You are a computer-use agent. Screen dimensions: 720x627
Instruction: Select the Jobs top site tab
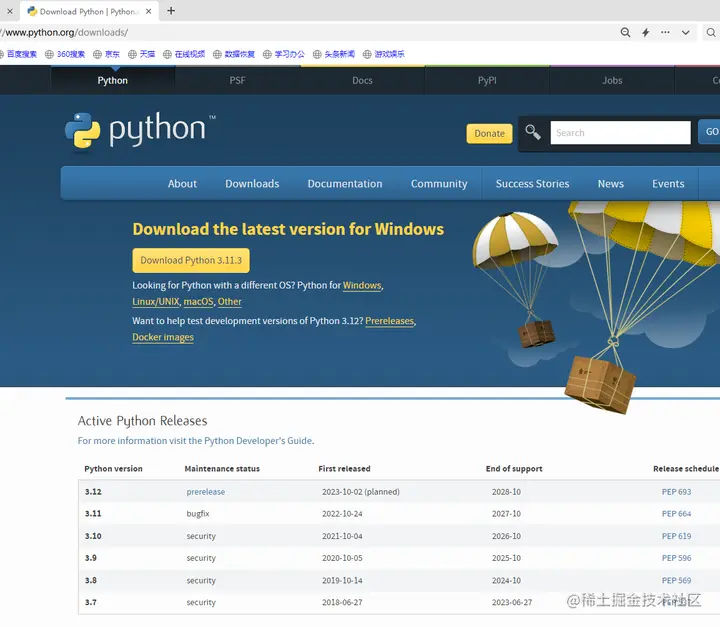(612, 80)
